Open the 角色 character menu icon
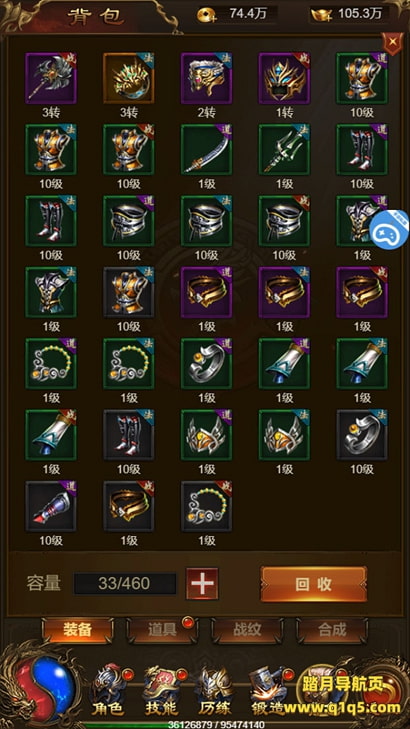 (x=110, y=690)
